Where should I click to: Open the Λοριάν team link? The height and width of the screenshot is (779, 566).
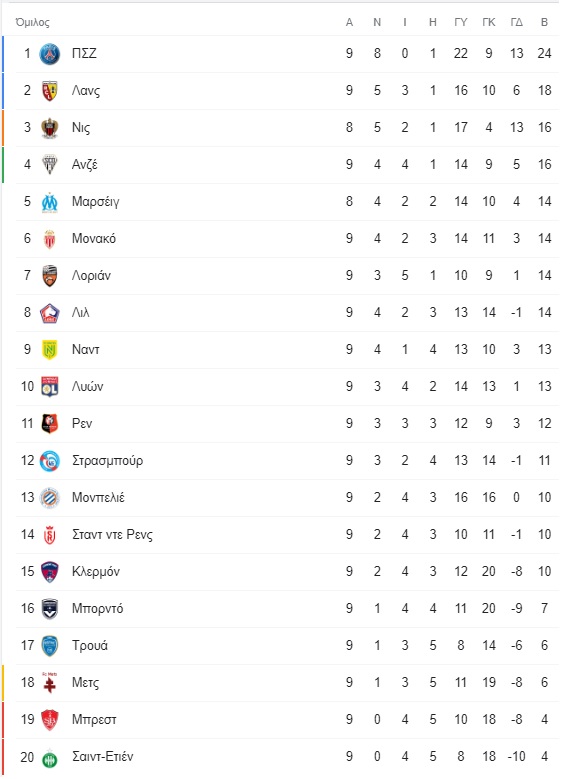(x=91, y=276)
